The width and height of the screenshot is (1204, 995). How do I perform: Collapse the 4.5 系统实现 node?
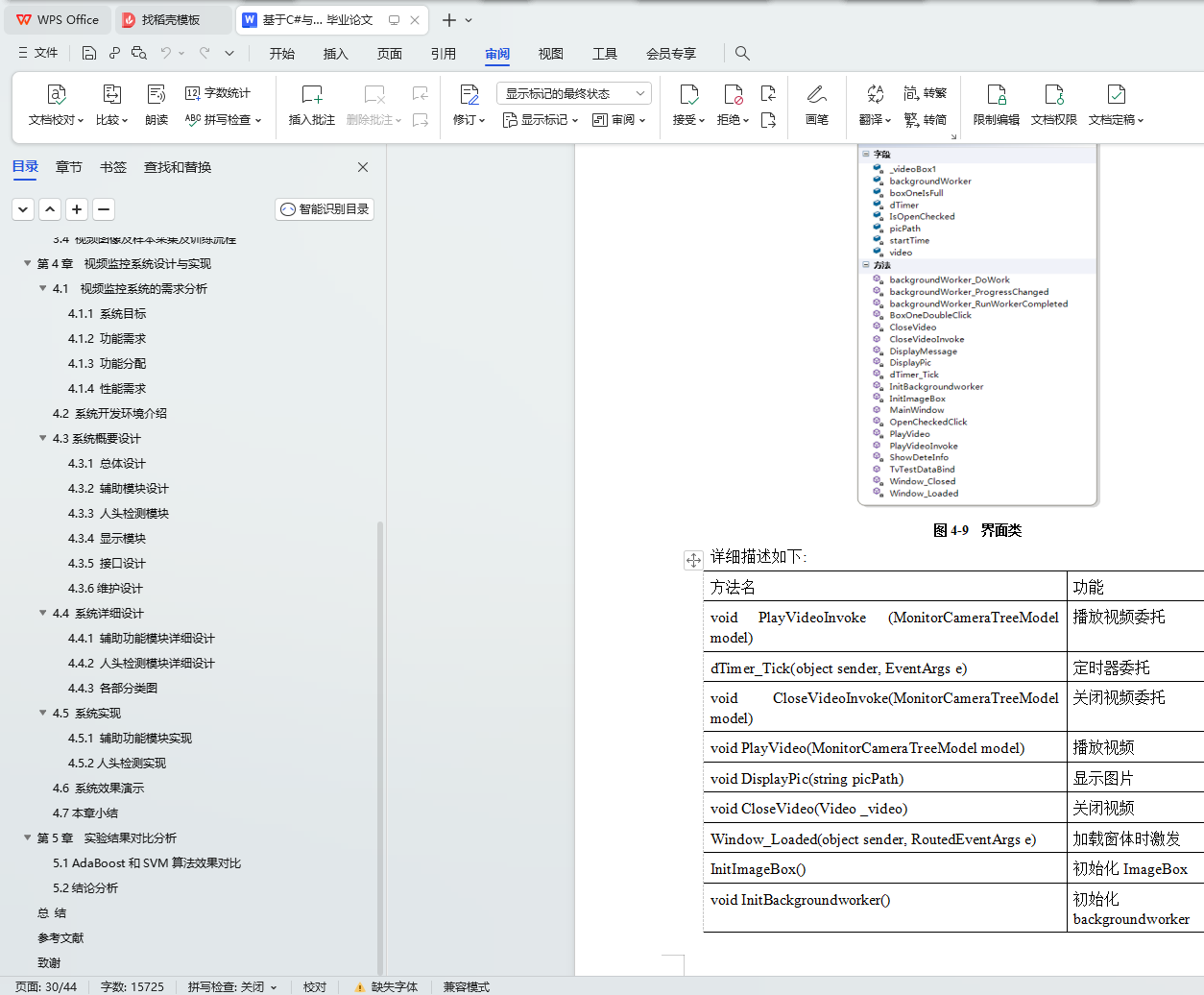pyautogui.click(x=43, y=713)
